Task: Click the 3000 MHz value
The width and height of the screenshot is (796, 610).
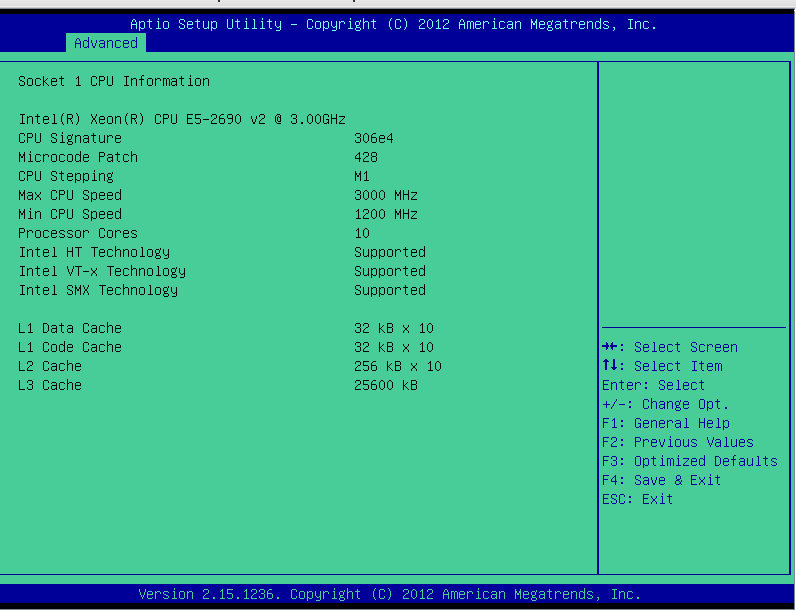Action: pyautogui.click(x=386, y=195)
